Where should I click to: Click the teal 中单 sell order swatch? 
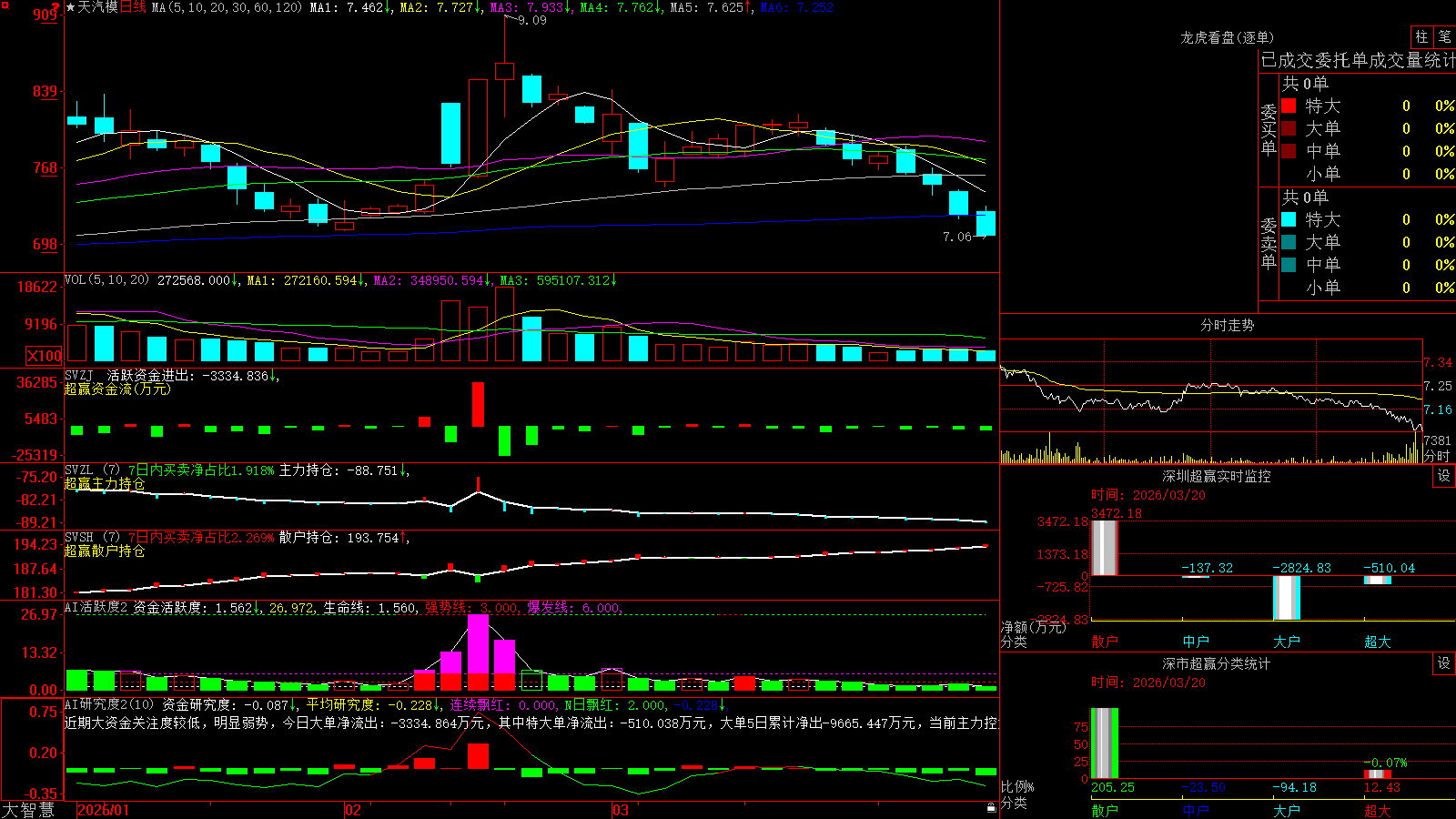point(1289,265)
